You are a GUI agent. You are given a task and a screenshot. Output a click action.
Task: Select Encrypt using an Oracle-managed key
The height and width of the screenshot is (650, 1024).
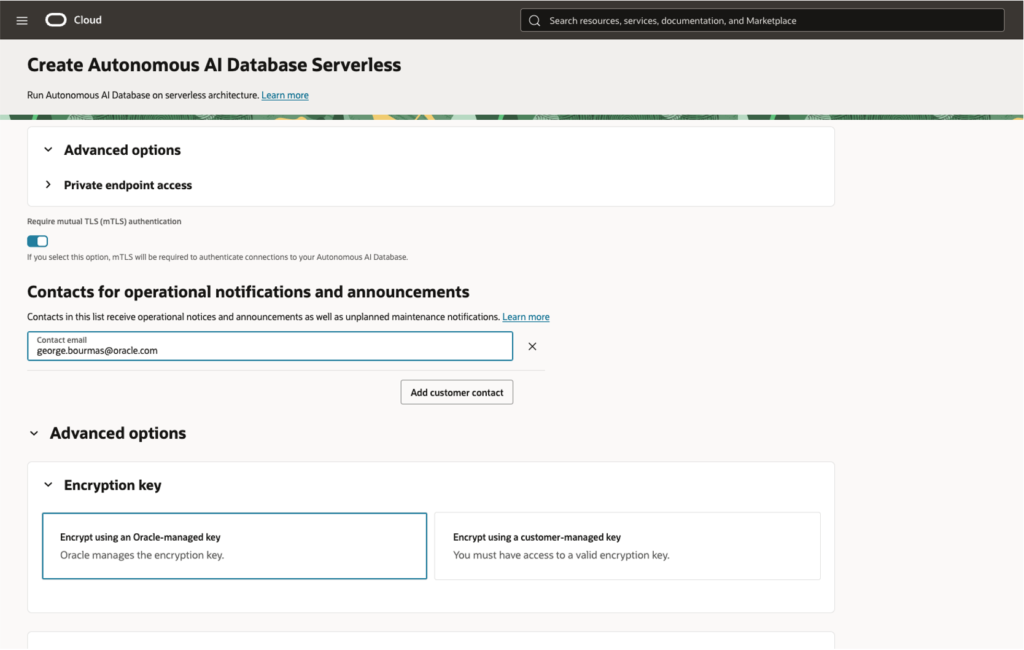(234, 546)
